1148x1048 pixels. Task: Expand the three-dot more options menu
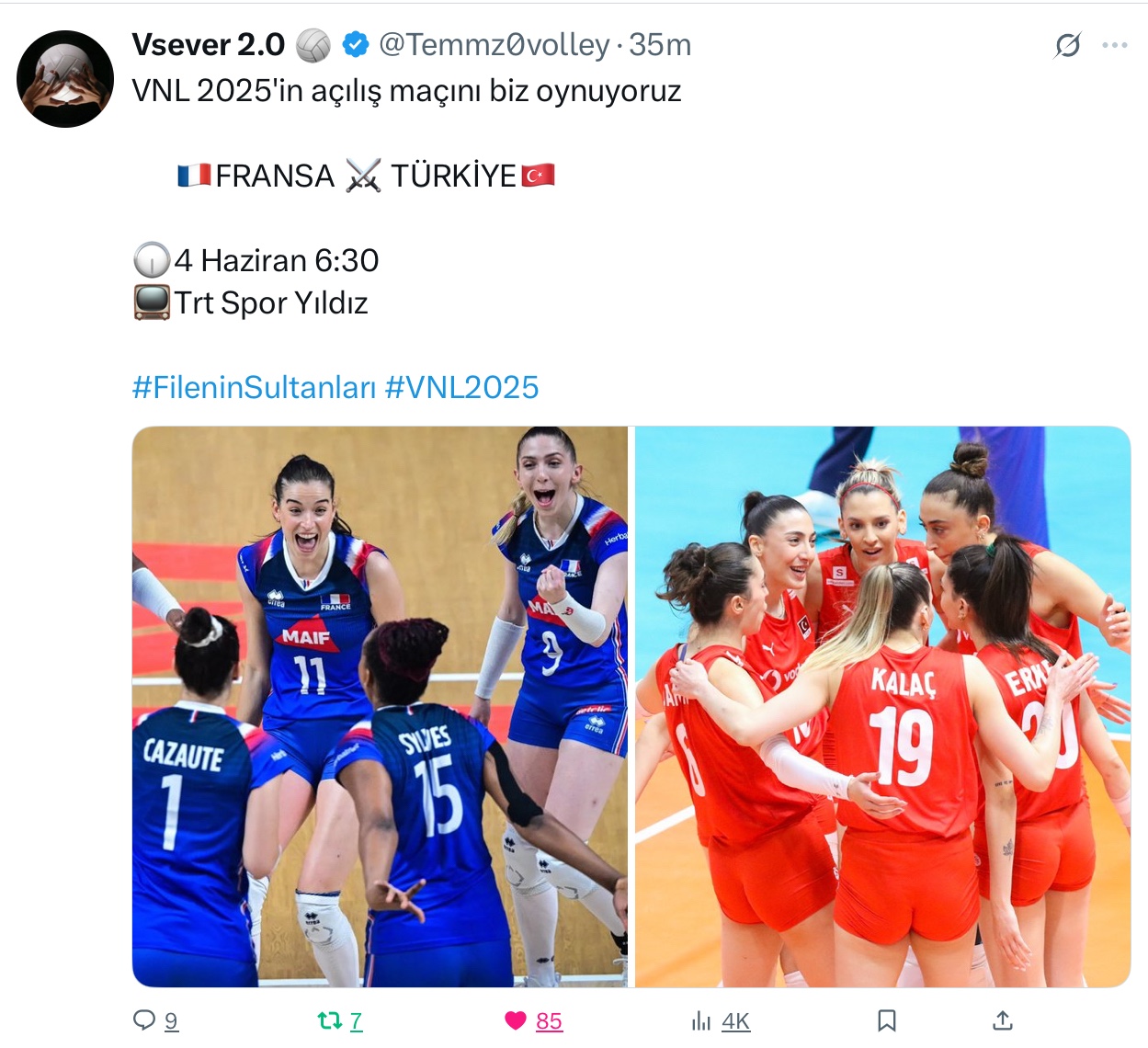(1115, 45)
